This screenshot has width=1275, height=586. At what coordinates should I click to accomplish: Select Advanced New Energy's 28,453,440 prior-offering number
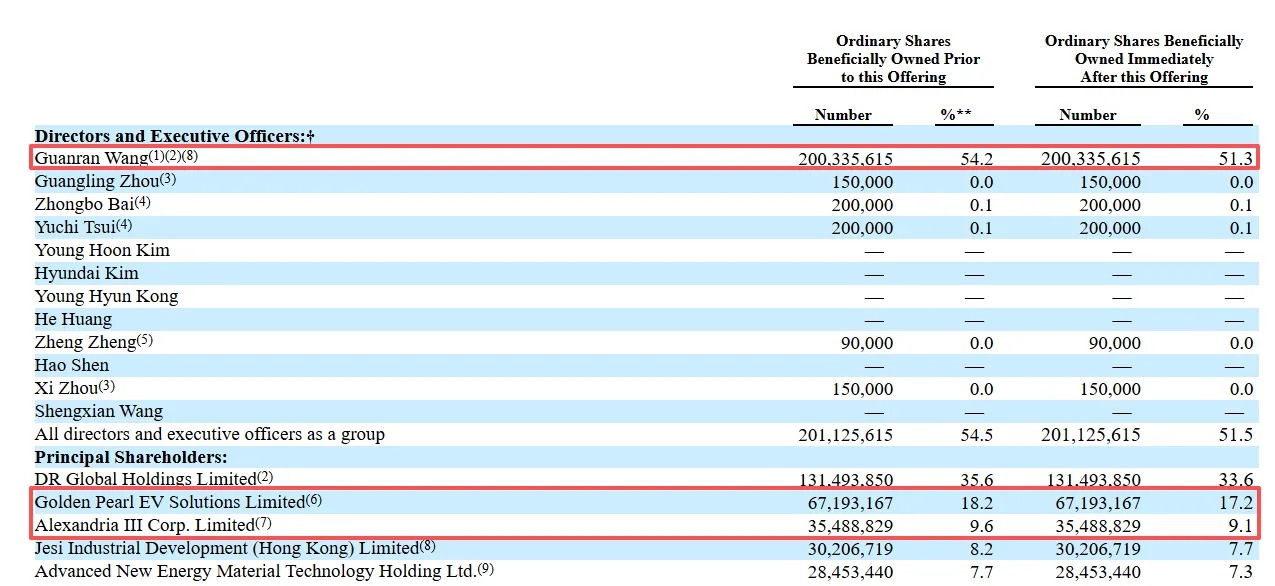click(x=851, y=572)
